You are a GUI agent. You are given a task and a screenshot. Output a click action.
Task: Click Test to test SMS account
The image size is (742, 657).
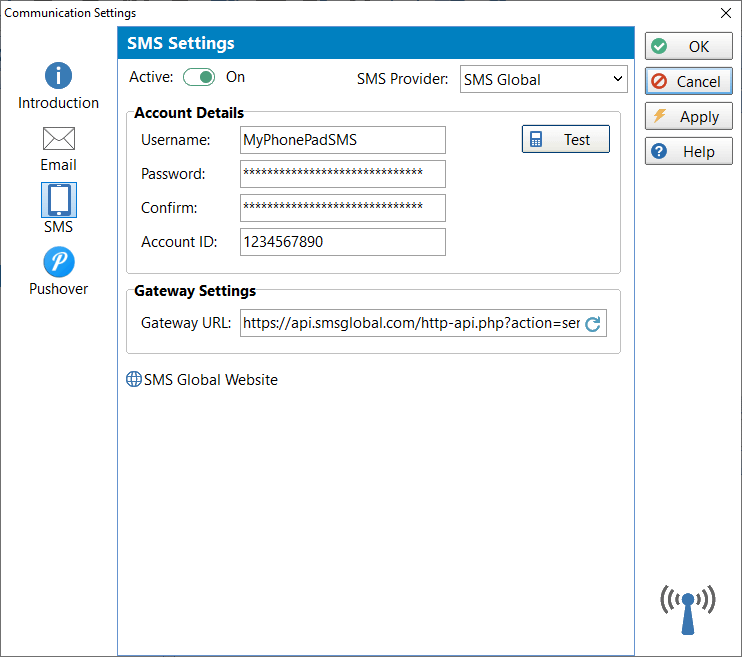point(565,139)
